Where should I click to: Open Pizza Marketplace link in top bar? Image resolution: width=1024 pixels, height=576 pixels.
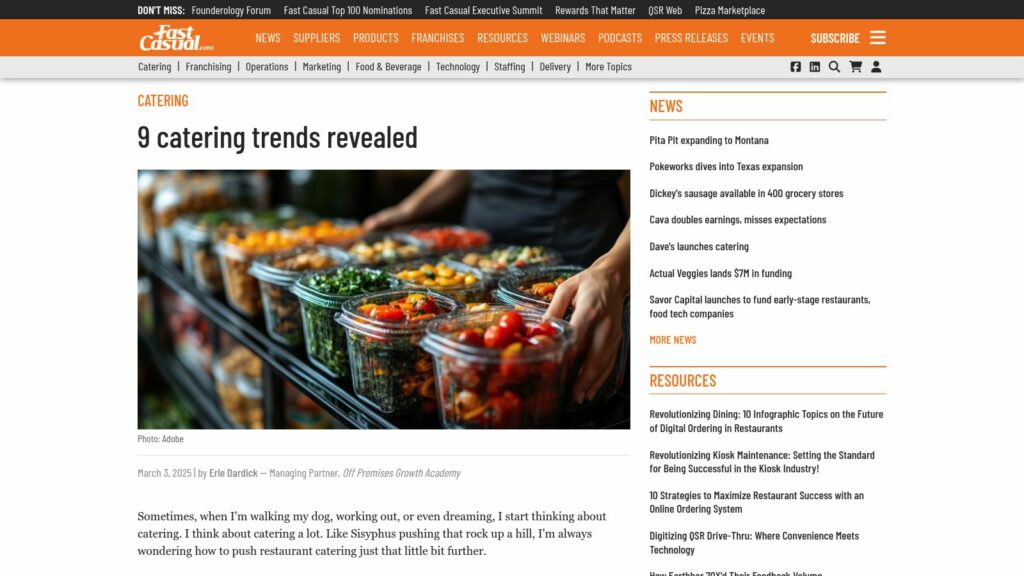coord(729,10)
